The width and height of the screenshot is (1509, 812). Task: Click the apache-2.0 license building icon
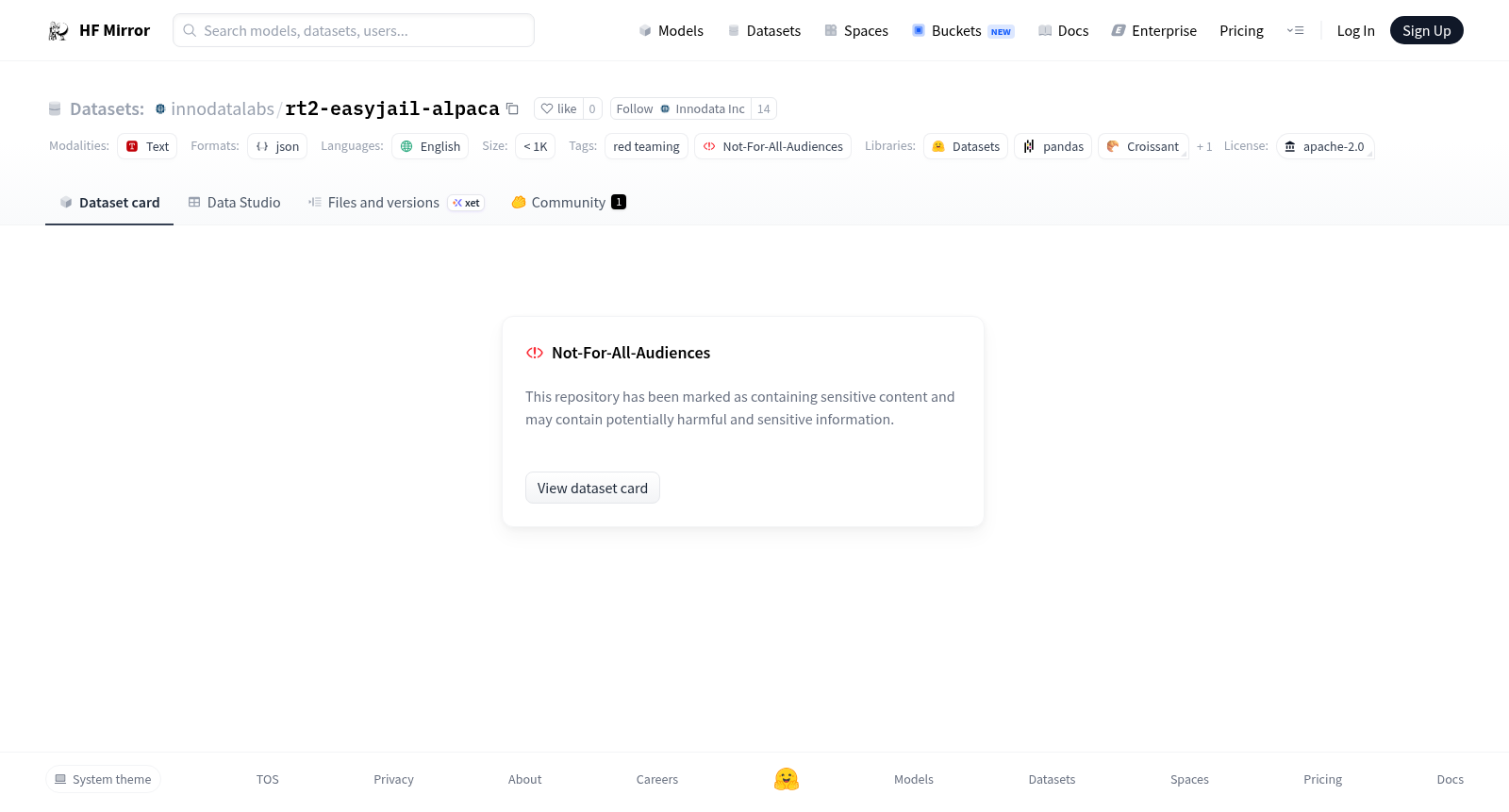pyautogui.click(x=1290, y=146)
